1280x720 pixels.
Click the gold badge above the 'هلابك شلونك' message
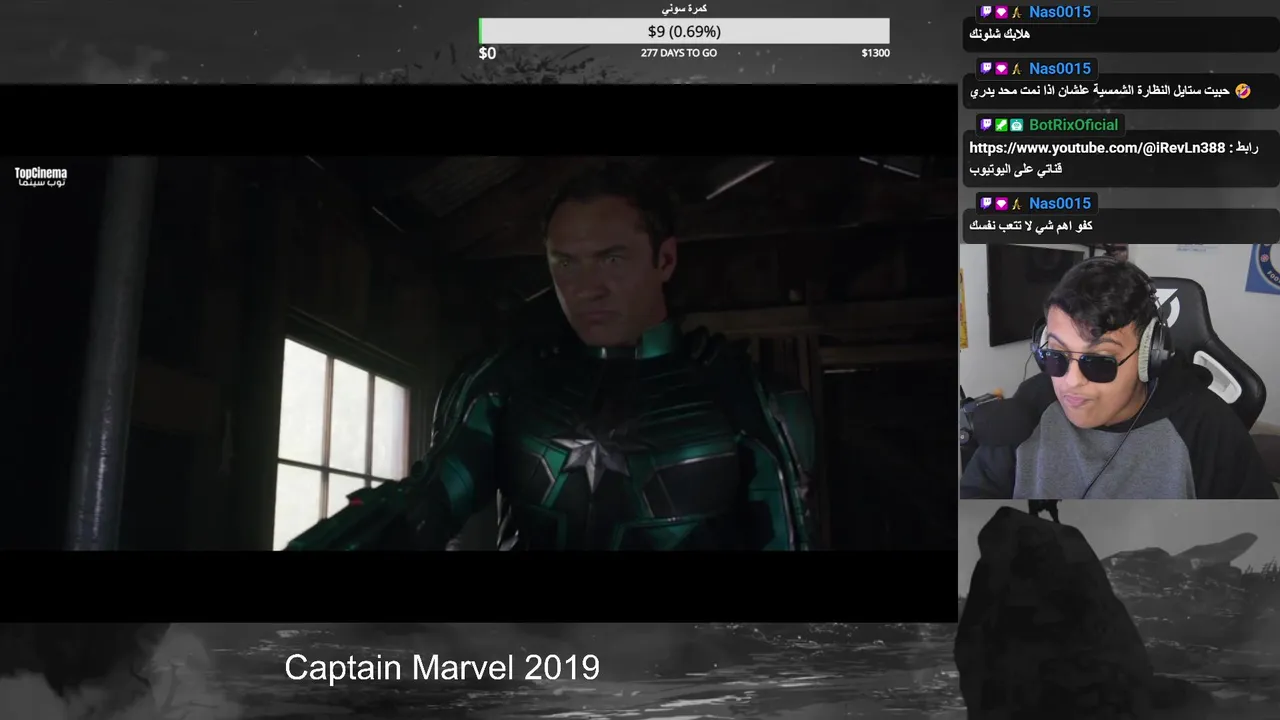(1016, 12)
